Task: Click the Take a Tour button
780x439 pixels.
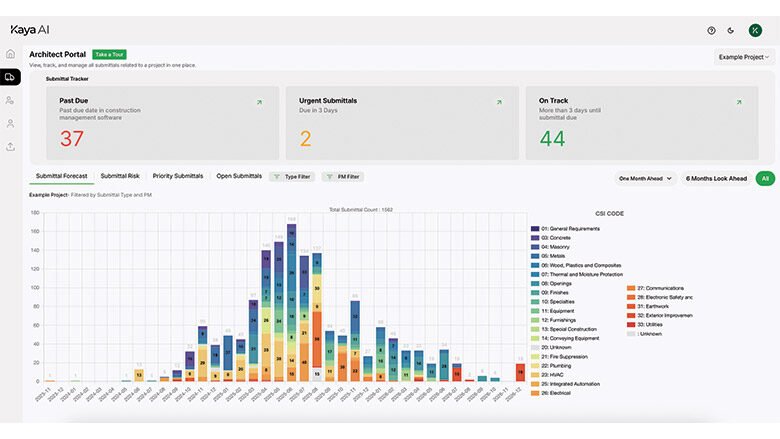Action: [109, 54]
